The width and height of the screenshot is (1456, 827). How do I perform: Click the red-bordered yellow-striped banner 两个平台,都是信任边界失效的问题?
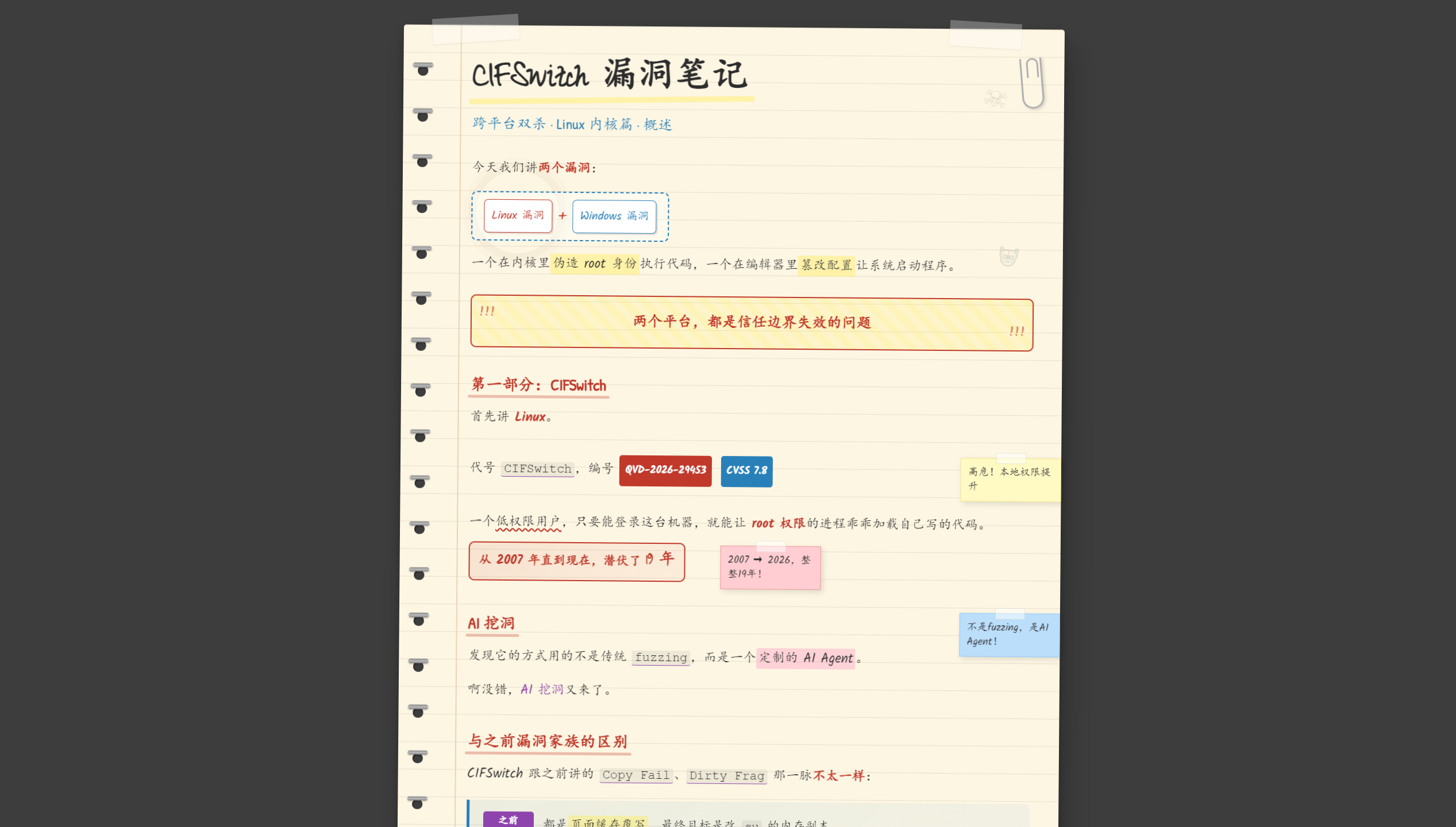[752, 323]
